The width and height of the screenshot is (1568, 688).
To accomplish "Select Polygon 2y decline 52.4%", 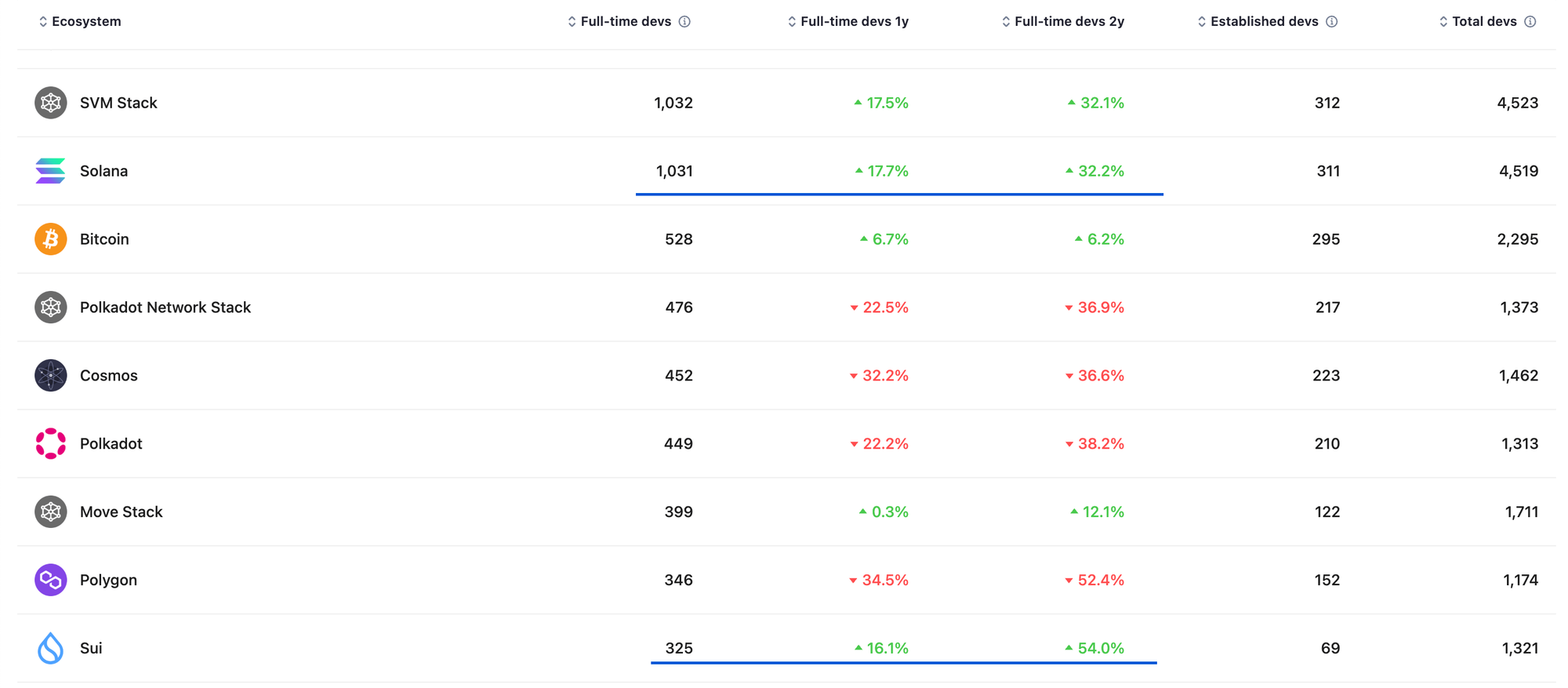I will point(1094,580).
